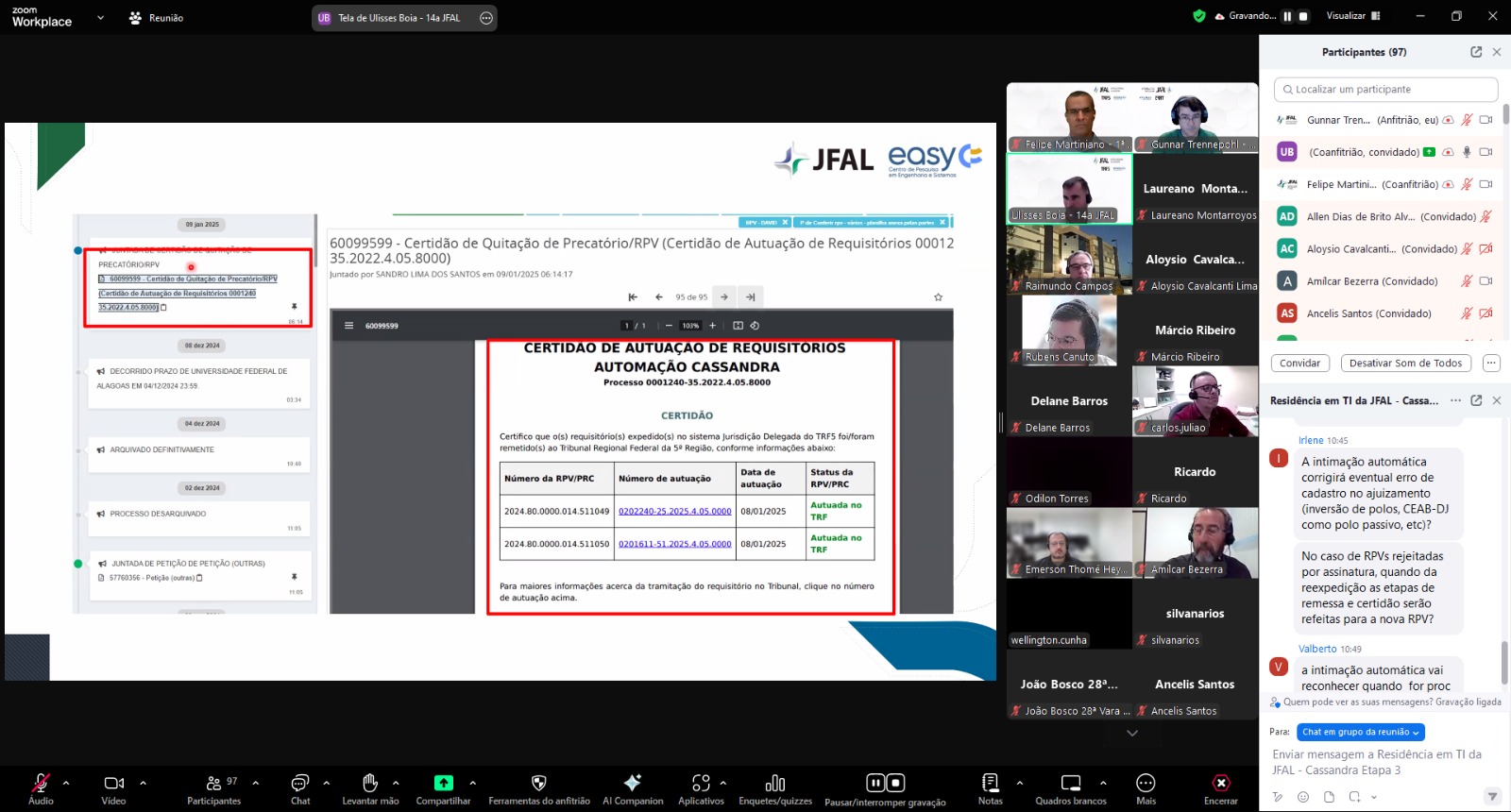The width and height of the screenshot is (1511, 812).
Task: Open chat panel more options ellipsis
Action: (1455, 400)
